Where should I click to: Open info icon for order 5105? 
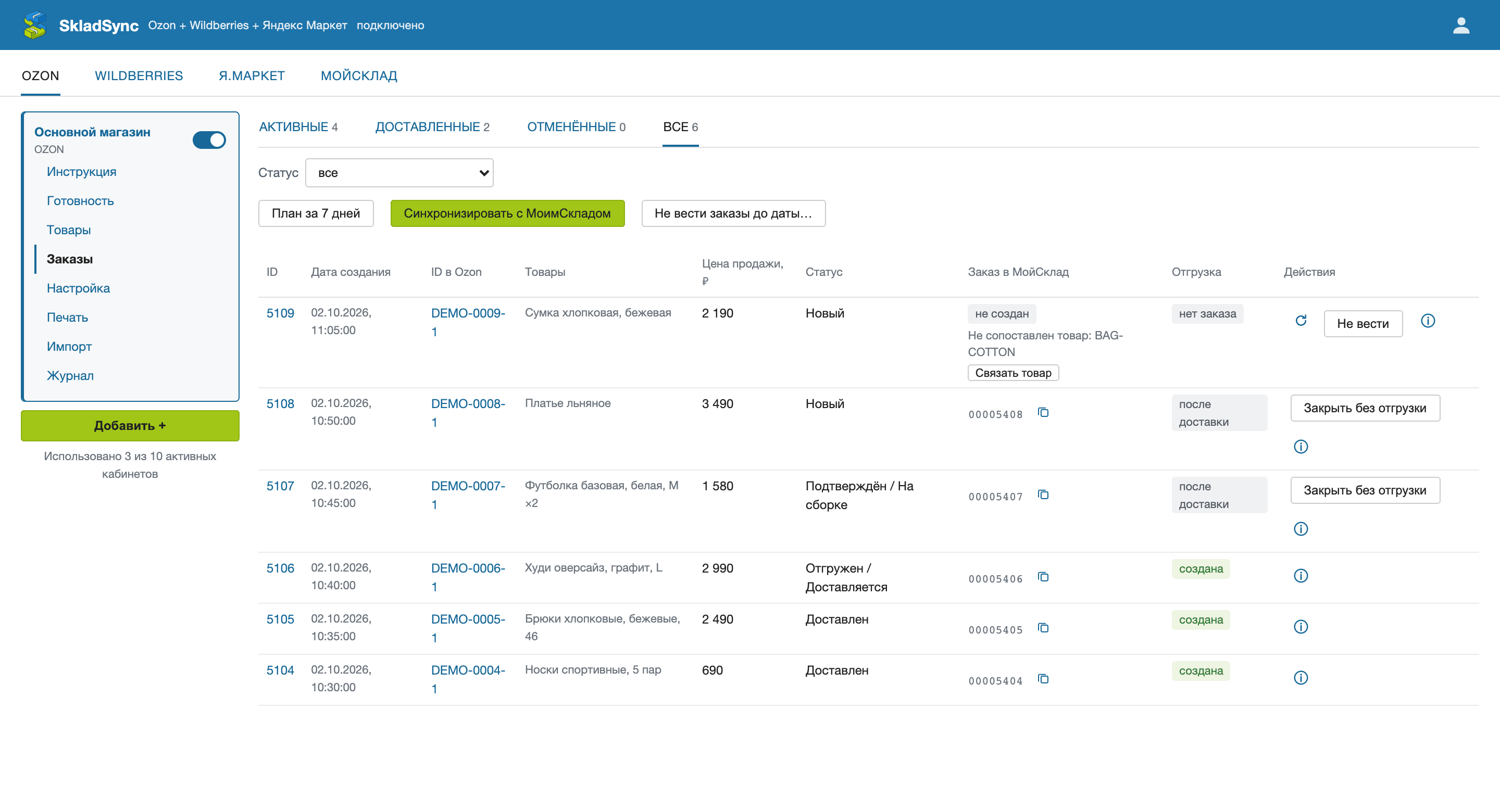coord(1301,627)
